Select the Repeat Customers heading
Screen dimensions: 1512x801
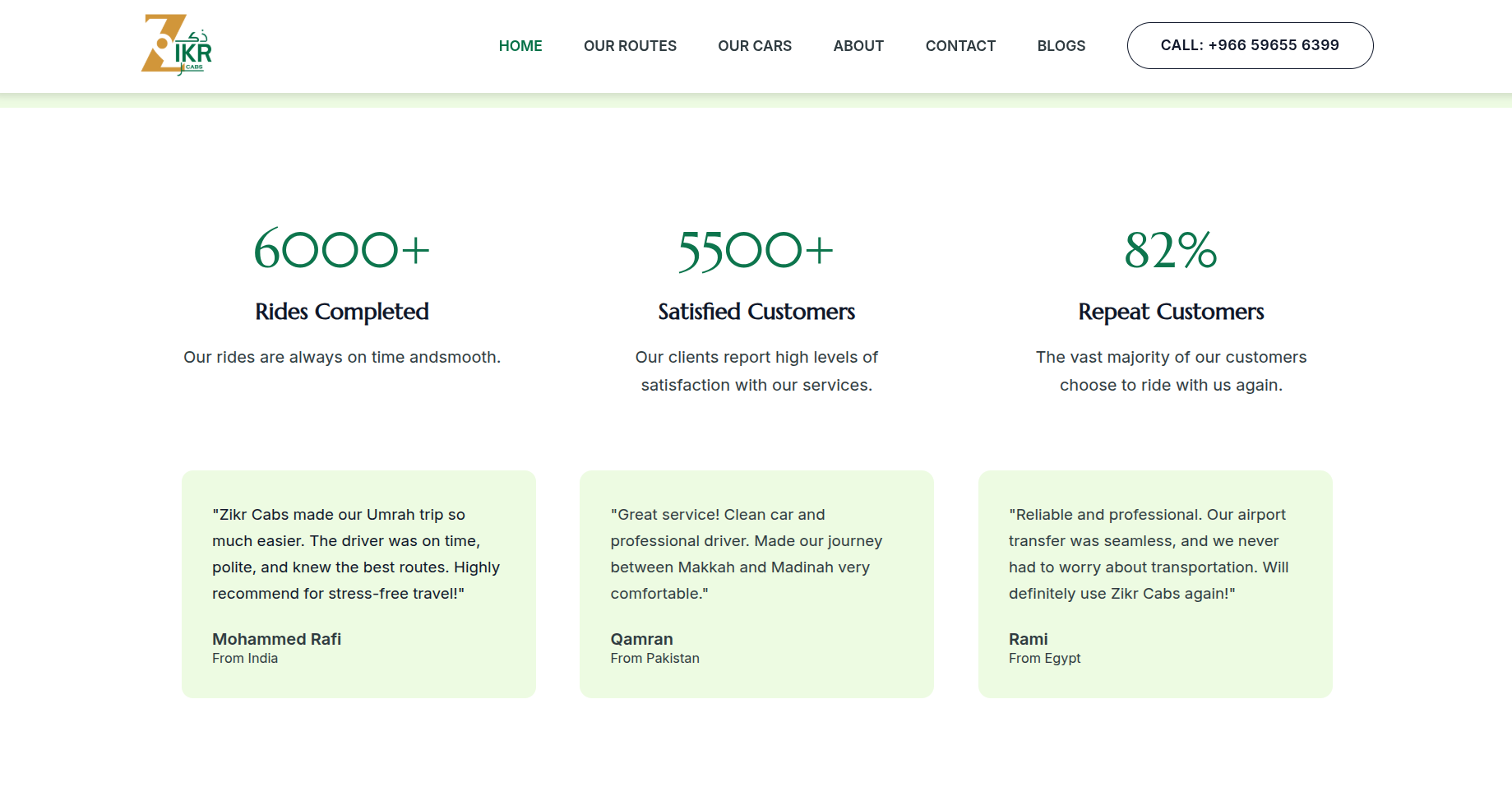[x=1170, y=312]
